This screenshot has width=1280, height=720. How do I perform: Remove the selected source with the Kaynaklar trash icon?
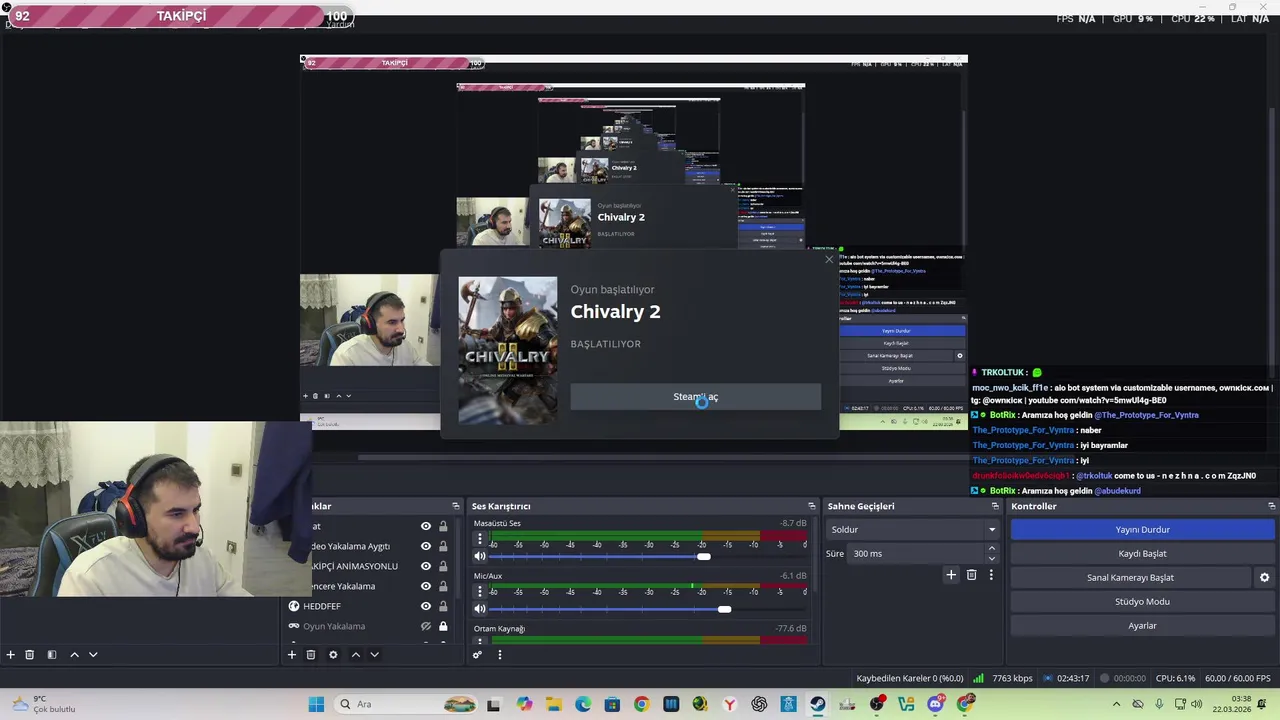[311, 655]
